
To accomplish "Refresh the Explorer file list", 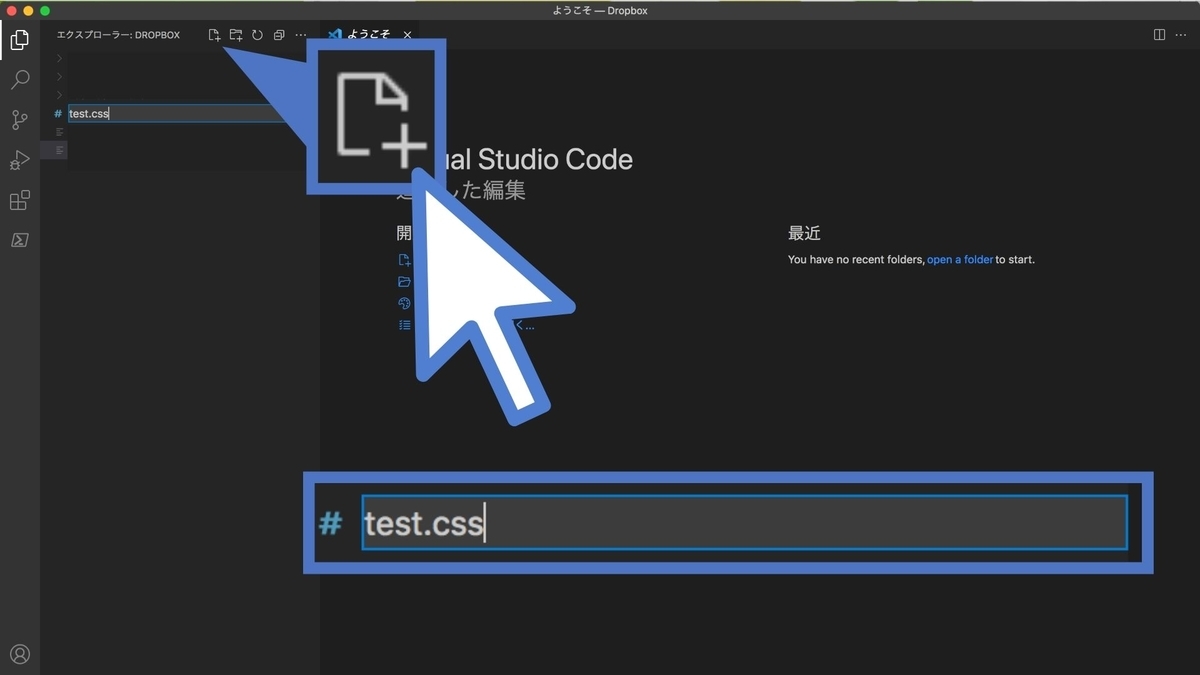I will point(257,35).
